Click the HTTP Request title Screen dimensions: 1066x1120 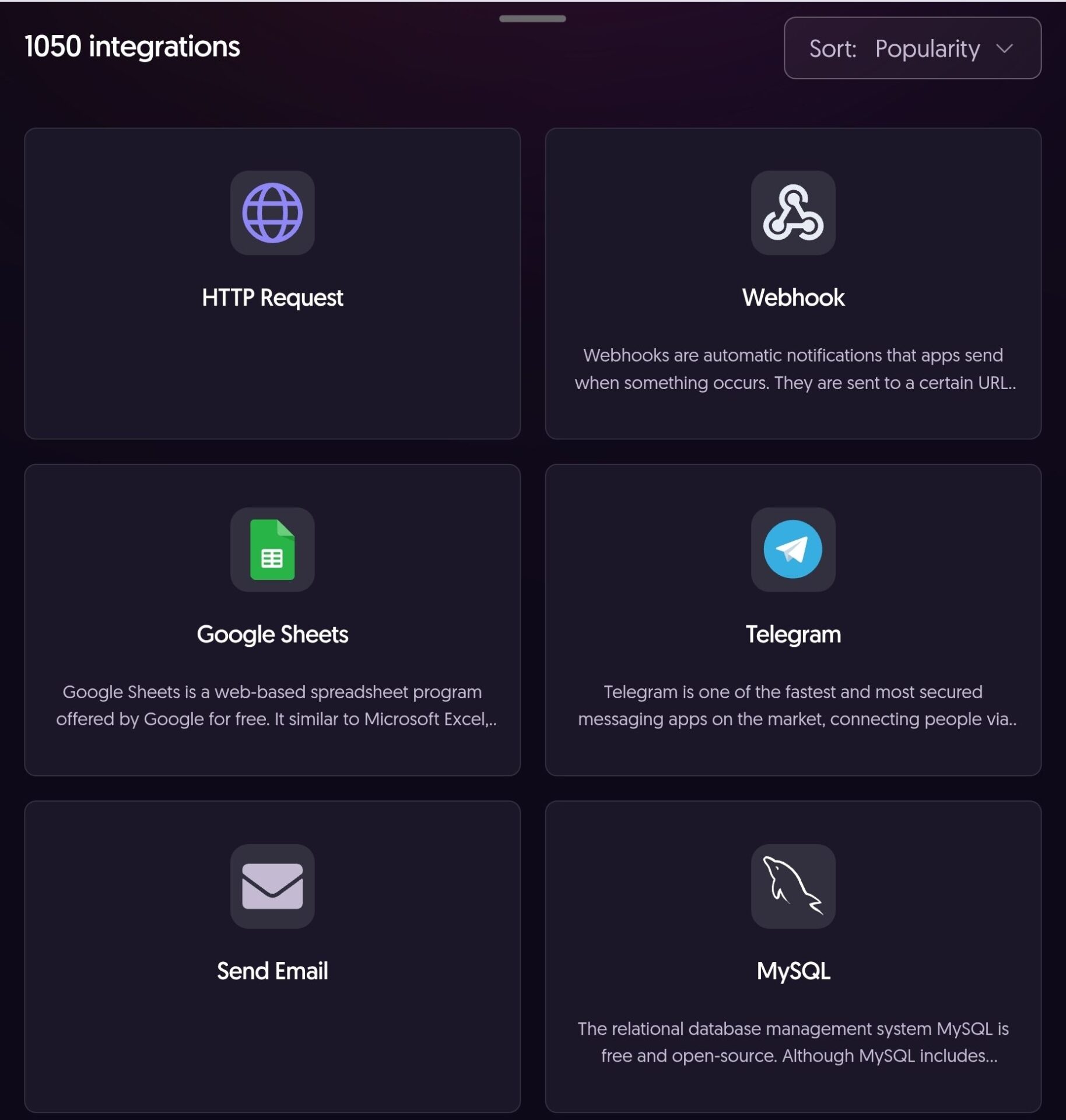(272, 297)
